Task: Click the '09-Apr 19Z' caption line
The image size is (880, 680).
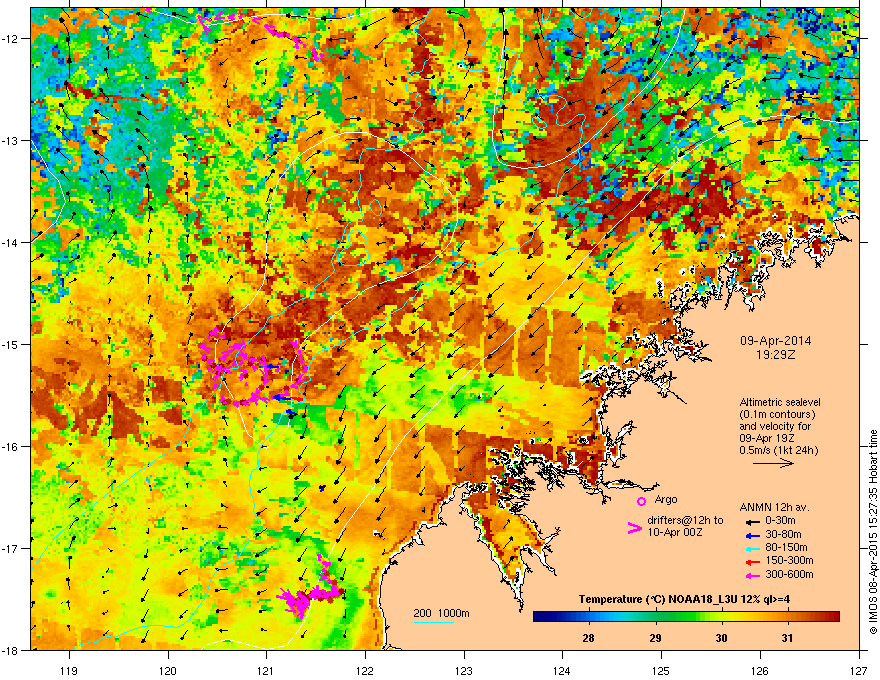Action: (767, 438)
